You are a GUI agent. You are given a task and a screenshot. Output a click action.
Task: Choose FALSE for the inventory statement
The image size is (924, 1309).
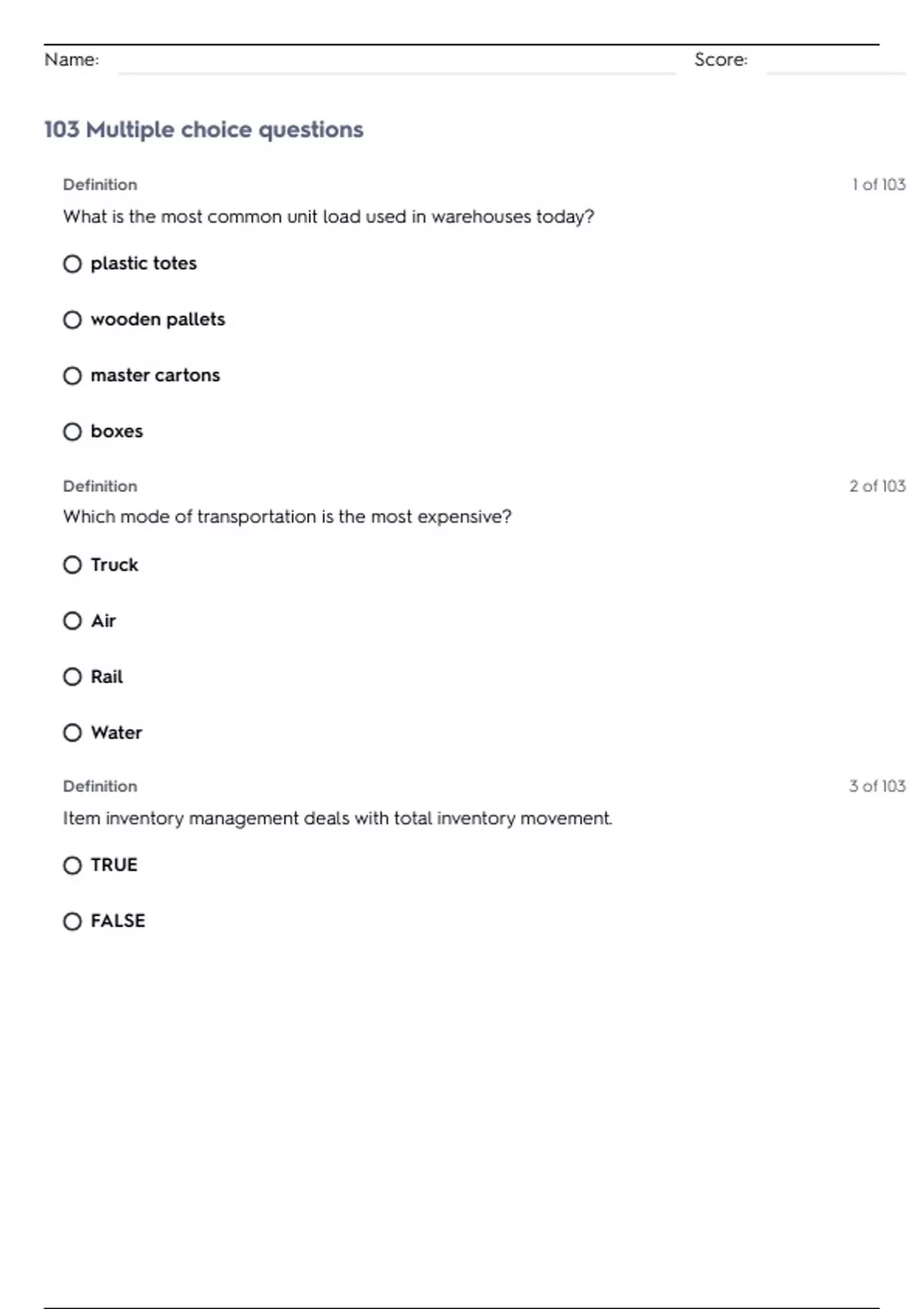pos(72,921)
